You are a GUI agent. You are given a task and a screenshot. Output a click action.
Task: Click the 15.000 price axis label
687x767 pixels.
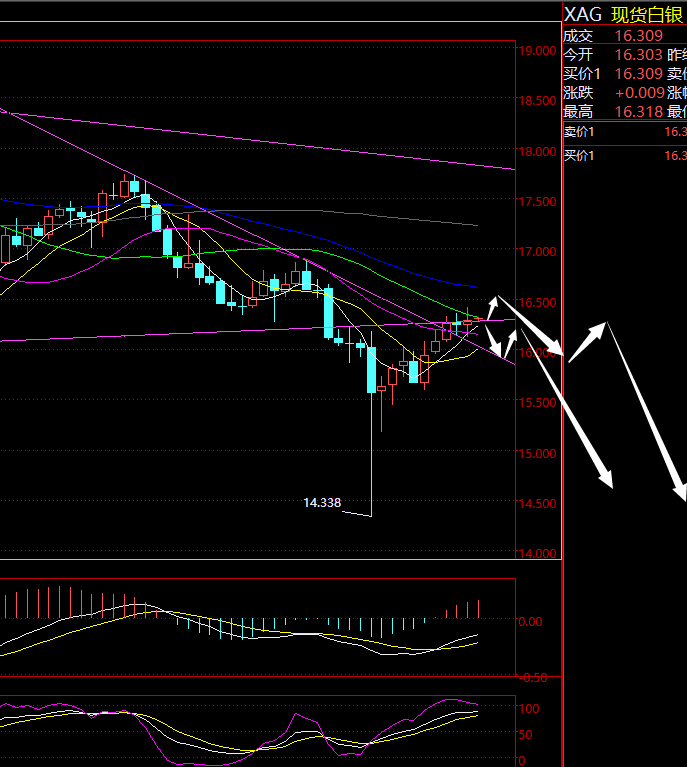tap(537, 453)
